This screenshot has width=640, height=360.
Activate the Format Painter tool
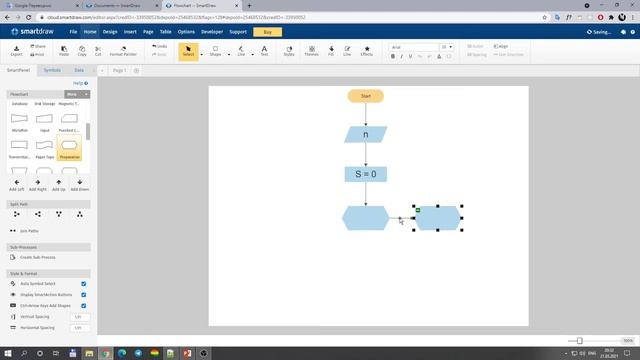click(123, 51)
